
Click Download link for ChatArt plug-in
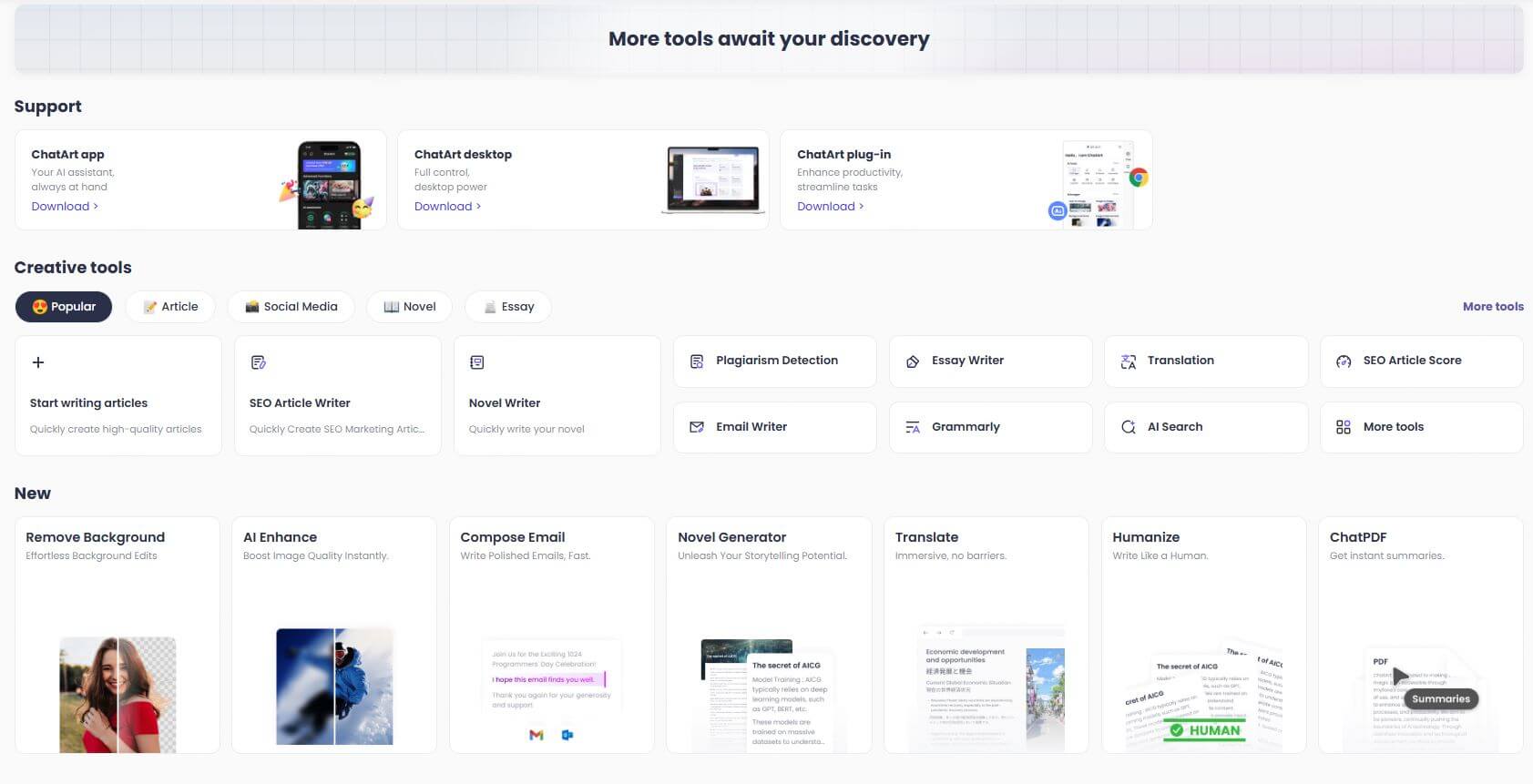tap(830, 207)
